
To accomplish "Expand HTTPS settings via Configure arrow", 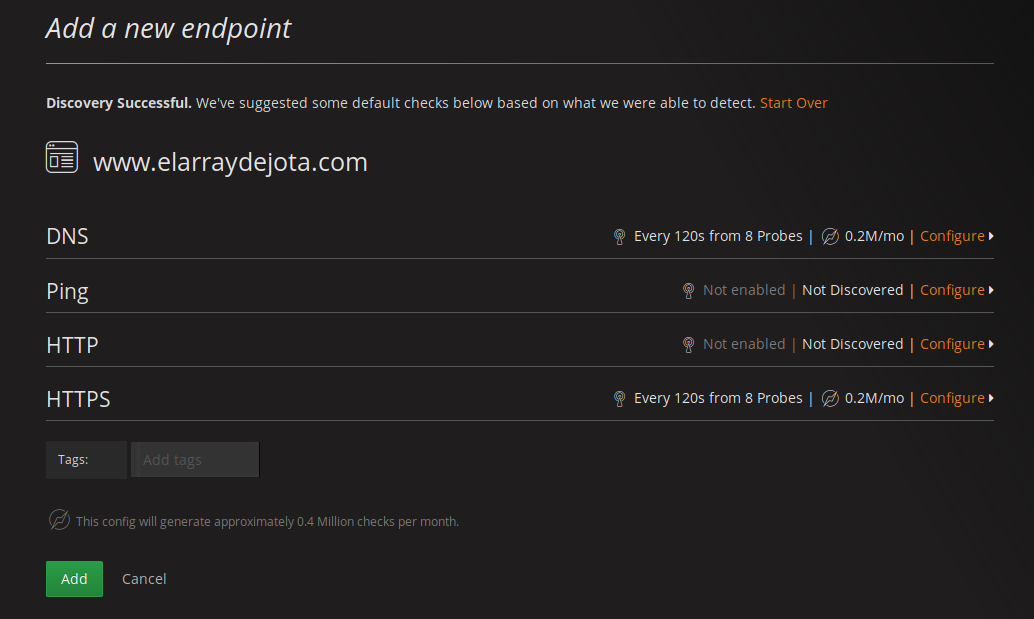I will [x=991, y=398].
